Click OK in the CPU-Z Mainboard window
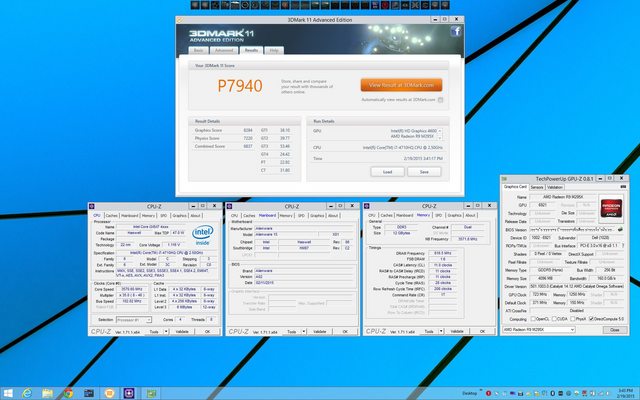 pyautogui.click(x=345, y=331)
